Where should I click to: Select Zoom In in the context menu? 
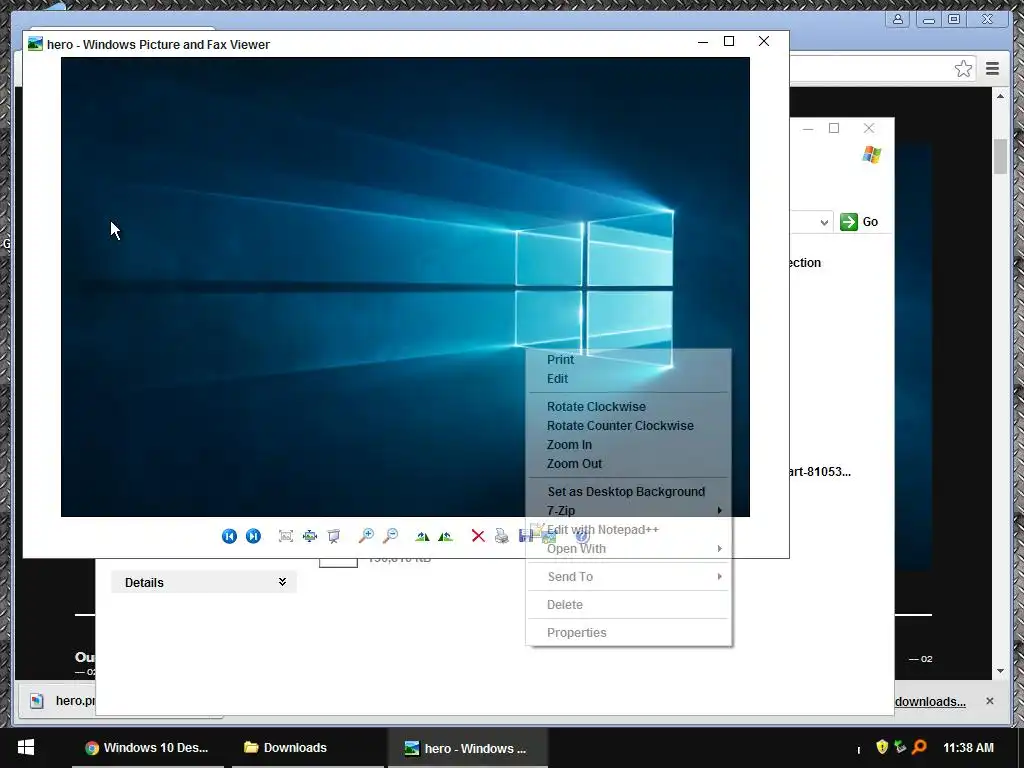point(628,445)
